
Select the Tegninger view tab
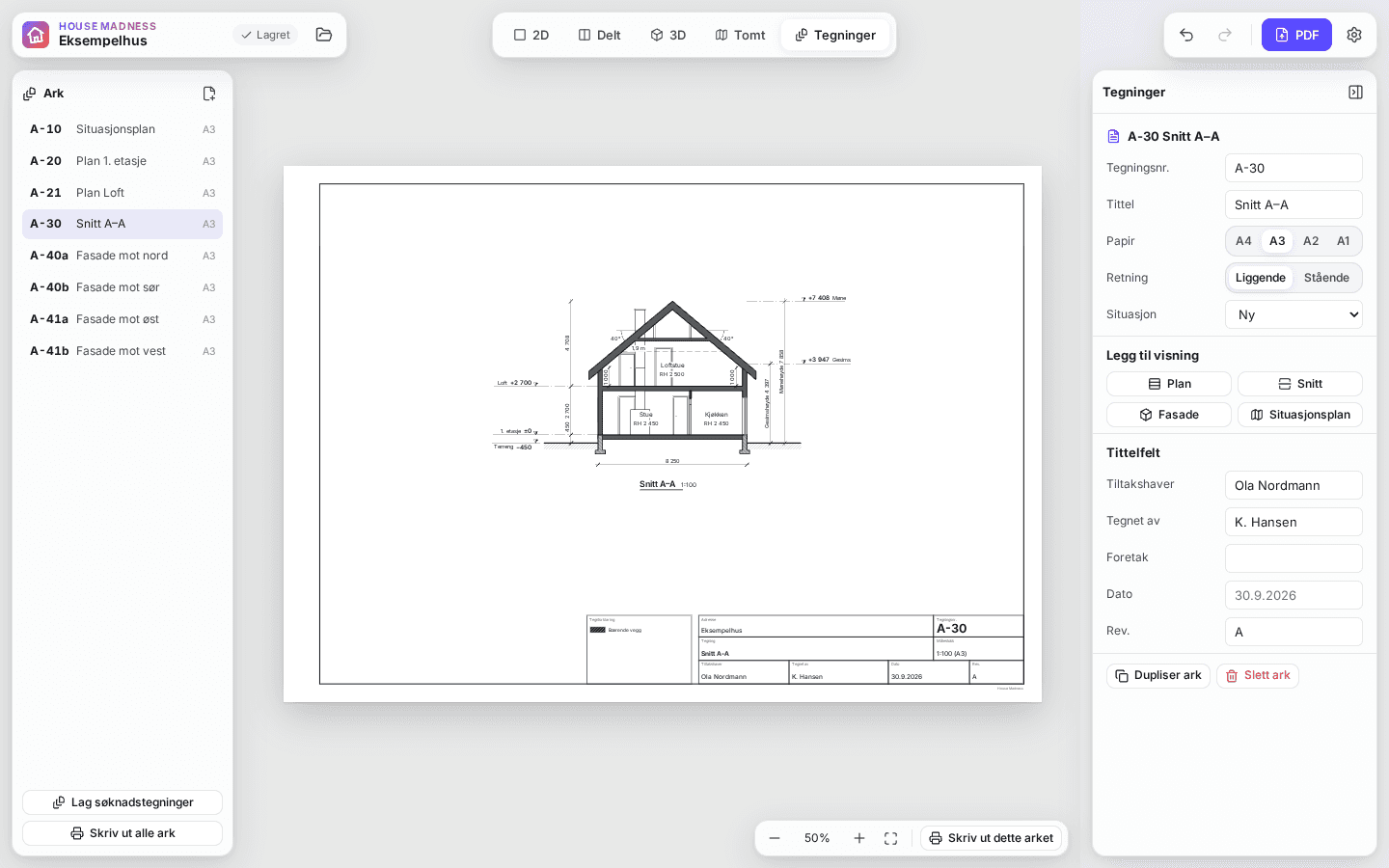click(835, 35)
